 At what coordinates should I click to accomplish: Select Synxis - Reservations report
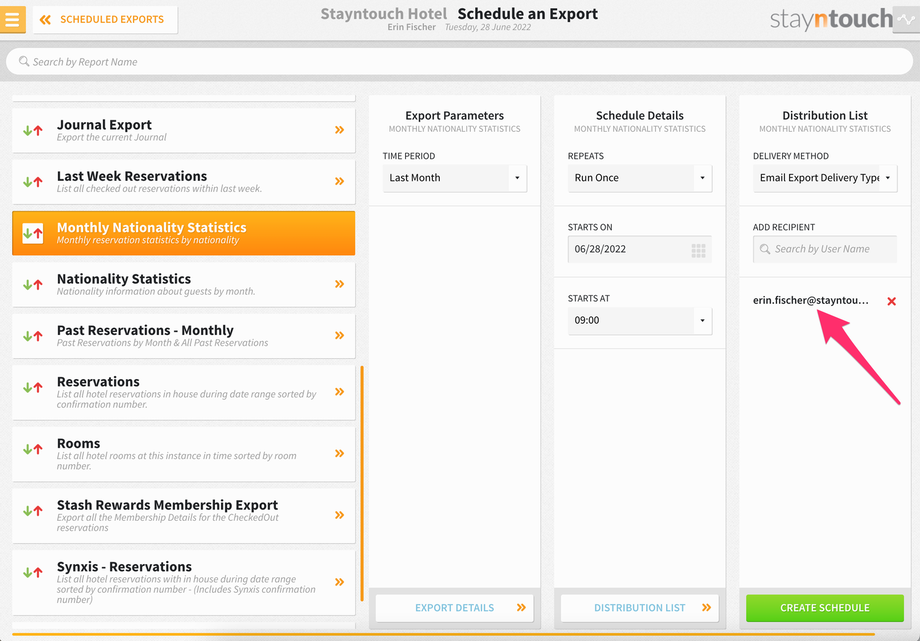coord(184,582)
